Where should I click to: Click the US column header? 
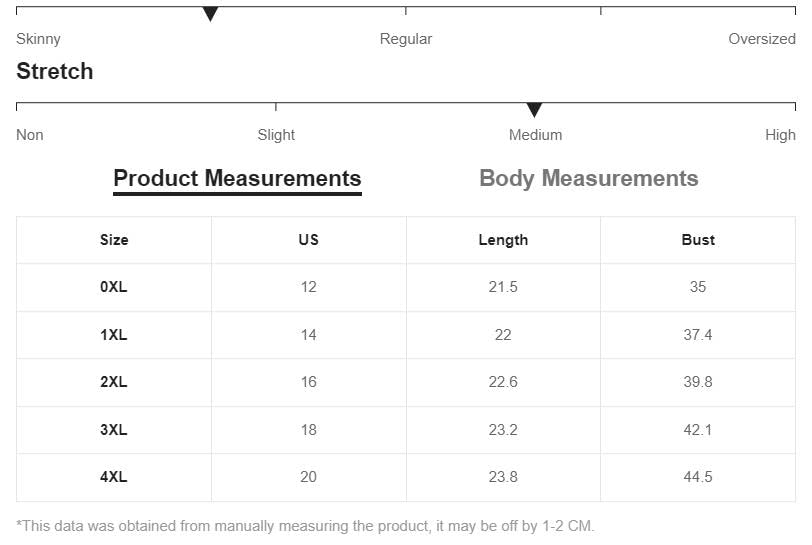point(308,240)
